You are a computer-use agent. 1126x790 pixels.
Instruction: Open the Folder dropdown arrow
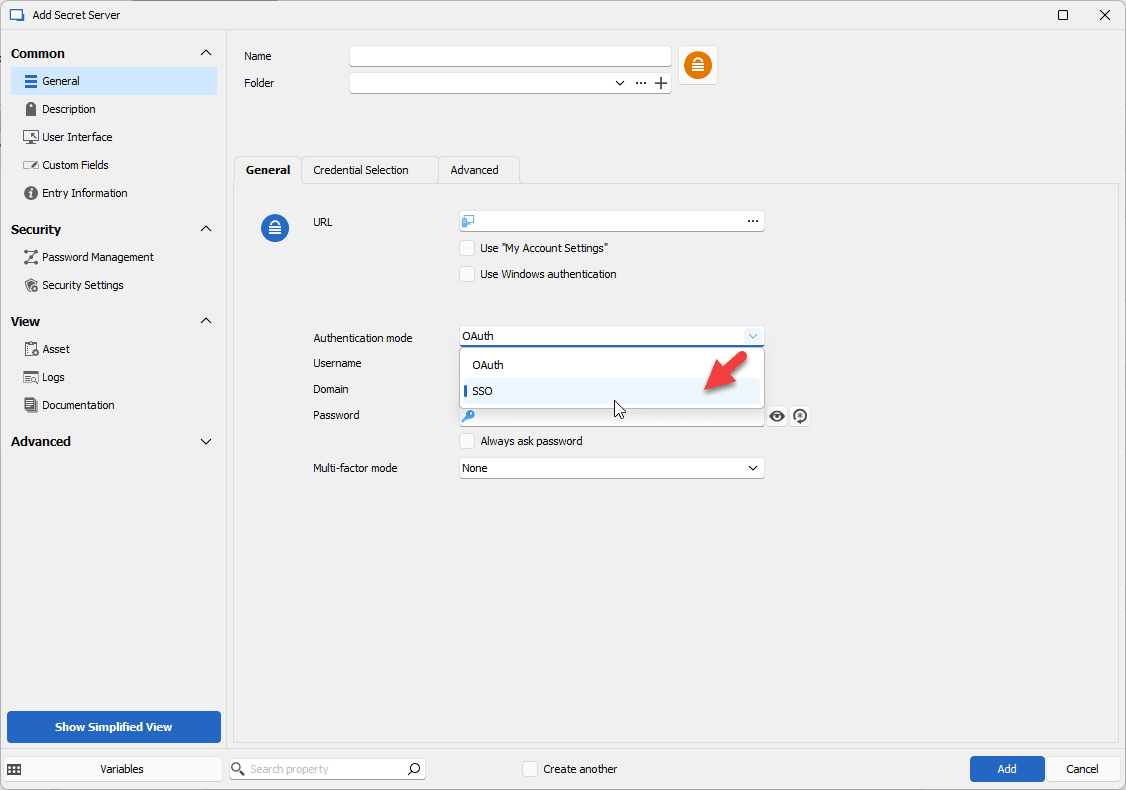click(620, 84)
